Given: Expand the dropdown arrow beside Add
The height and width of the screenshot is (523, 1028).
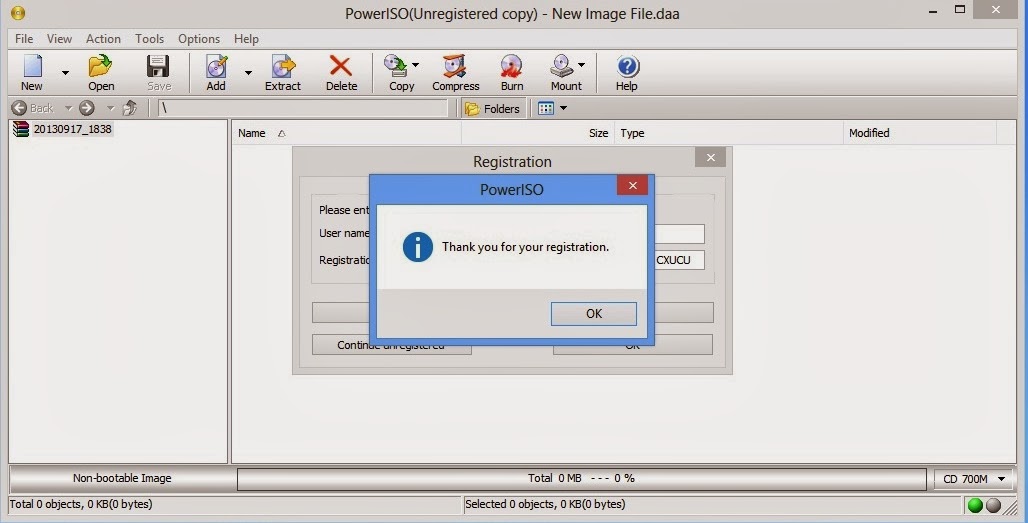Looking at the screenshot, I should click(248, 72).
